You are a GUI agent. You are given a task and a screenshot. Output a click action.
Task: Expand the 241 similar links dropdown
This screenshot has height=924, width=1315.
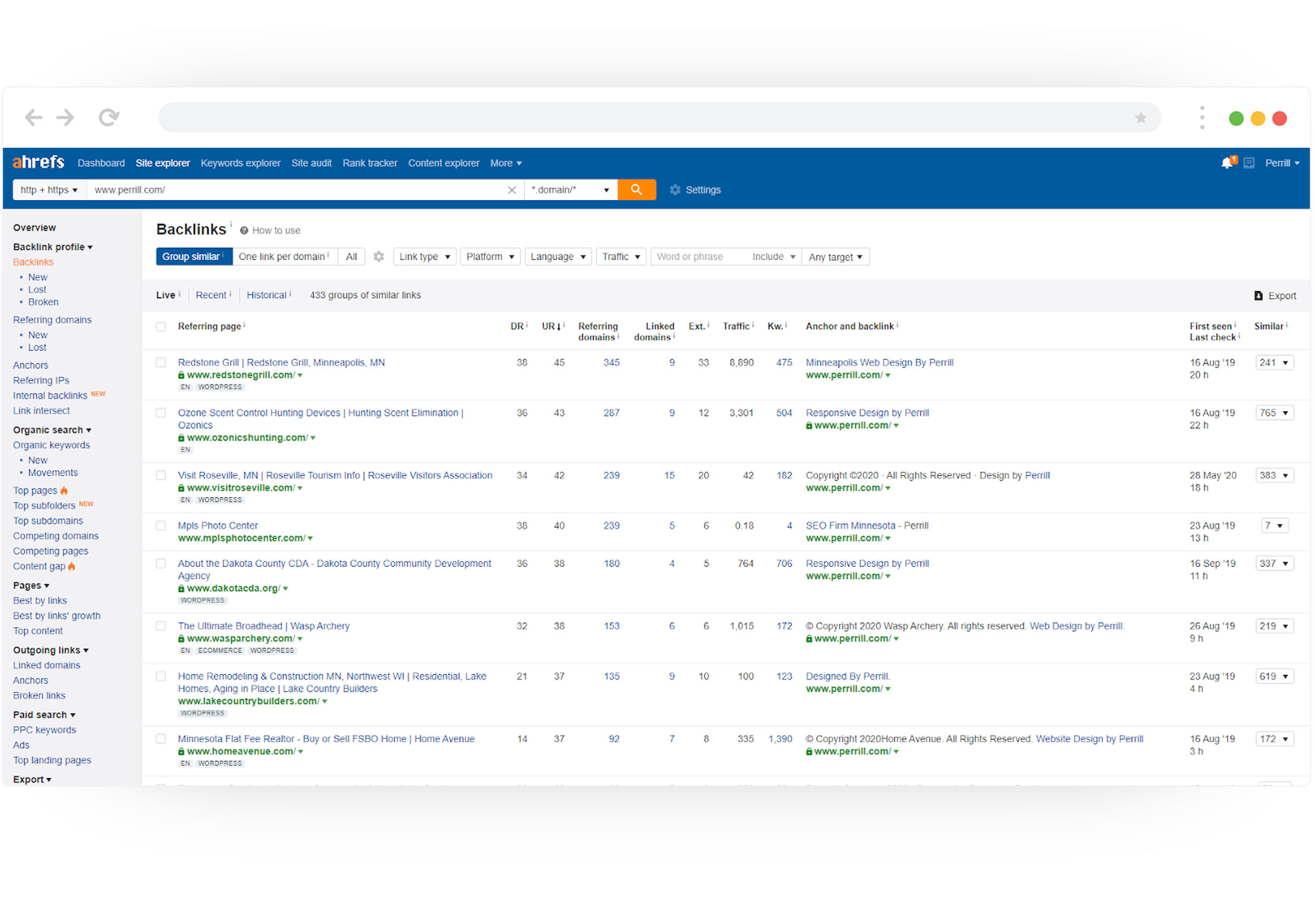1274,363
